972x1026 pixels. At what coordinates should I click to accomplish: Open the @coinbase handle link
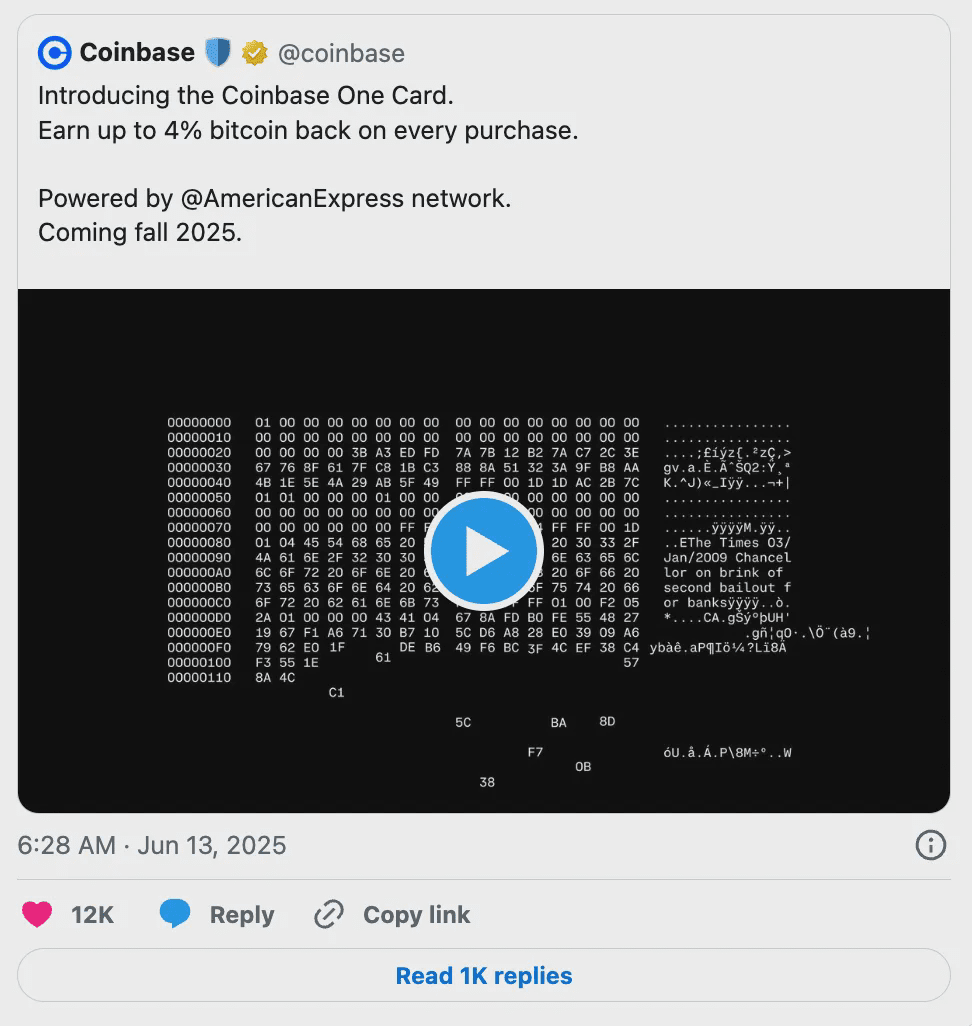point(341,53)
